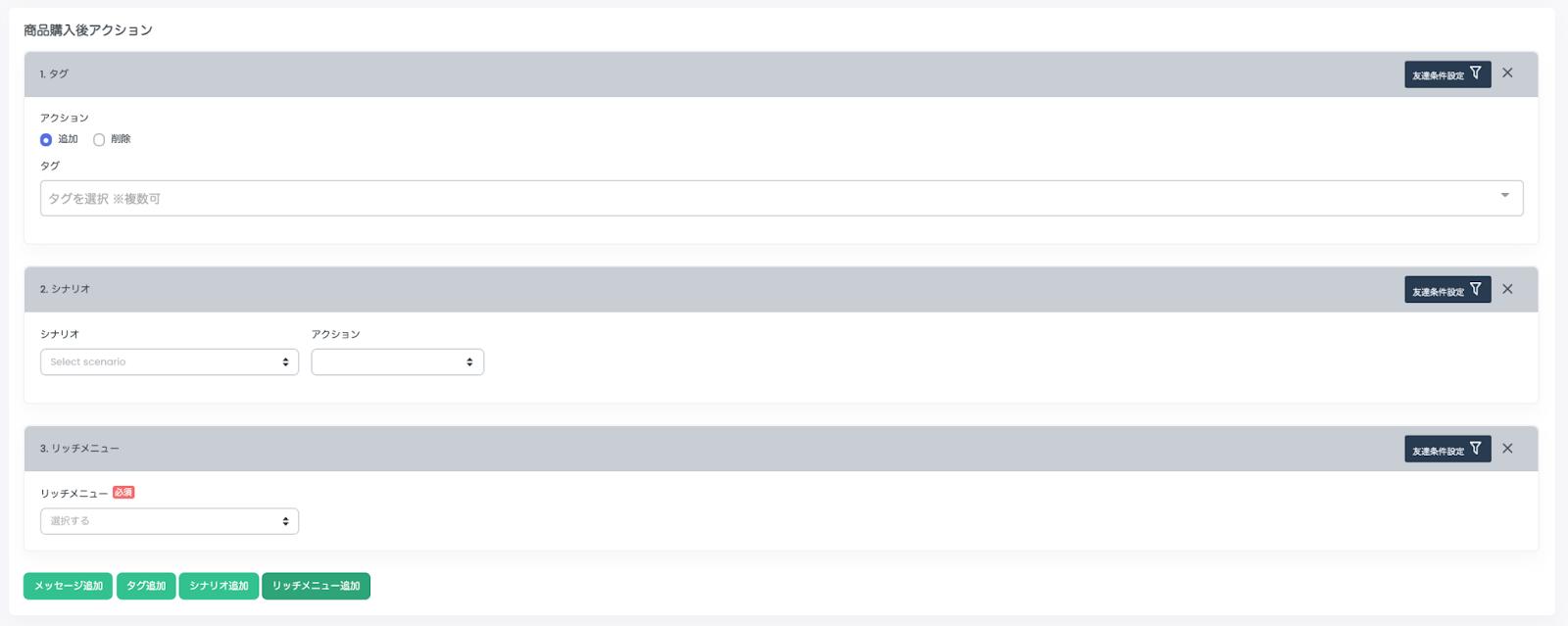Screen dimensions: 1568x626
Task: Click the 3. リッチメニュー section header
Action: coord(781,449)
